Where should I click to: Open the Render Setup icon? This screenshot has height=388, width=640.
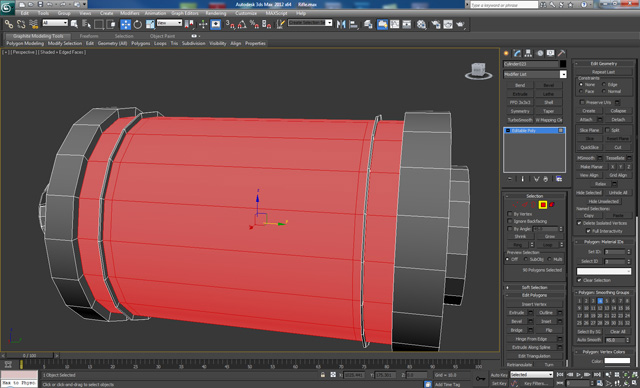[x=436, y=24]
